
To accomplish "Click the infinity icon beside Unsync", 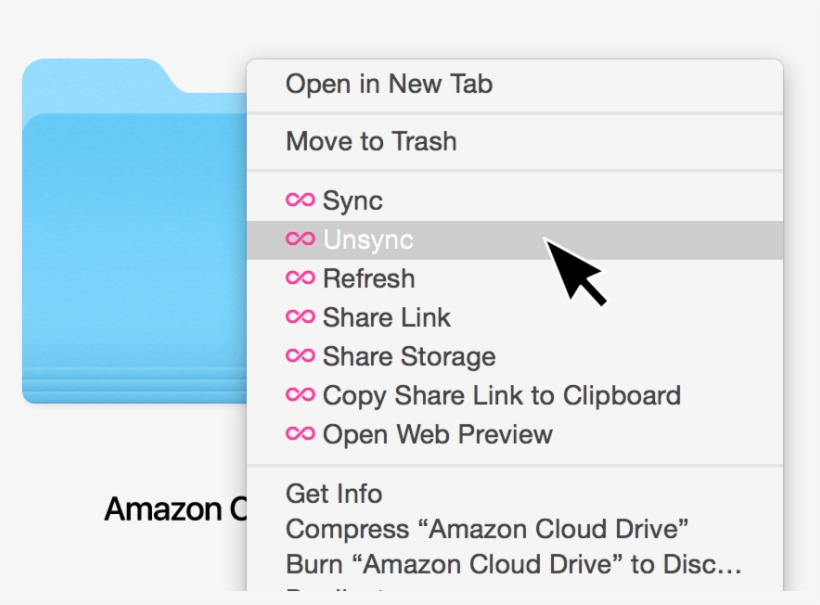I will pos(300,239).
